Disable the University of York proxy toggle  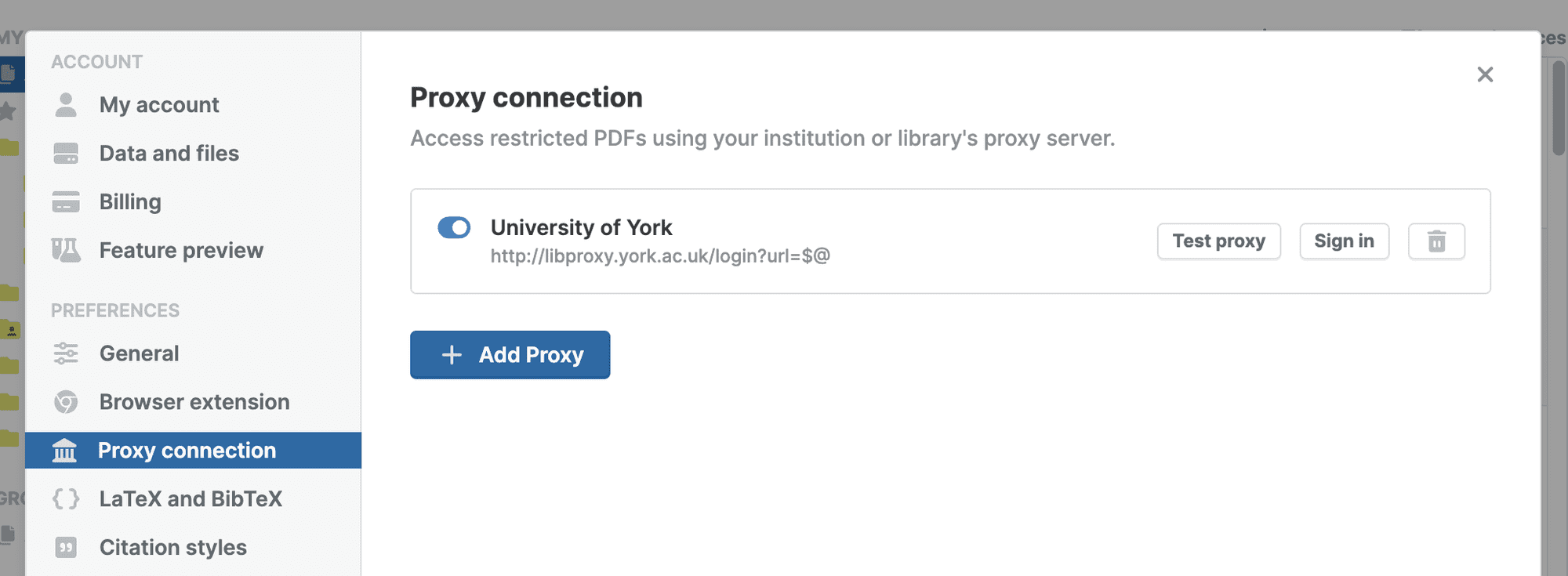click(454, 228)
